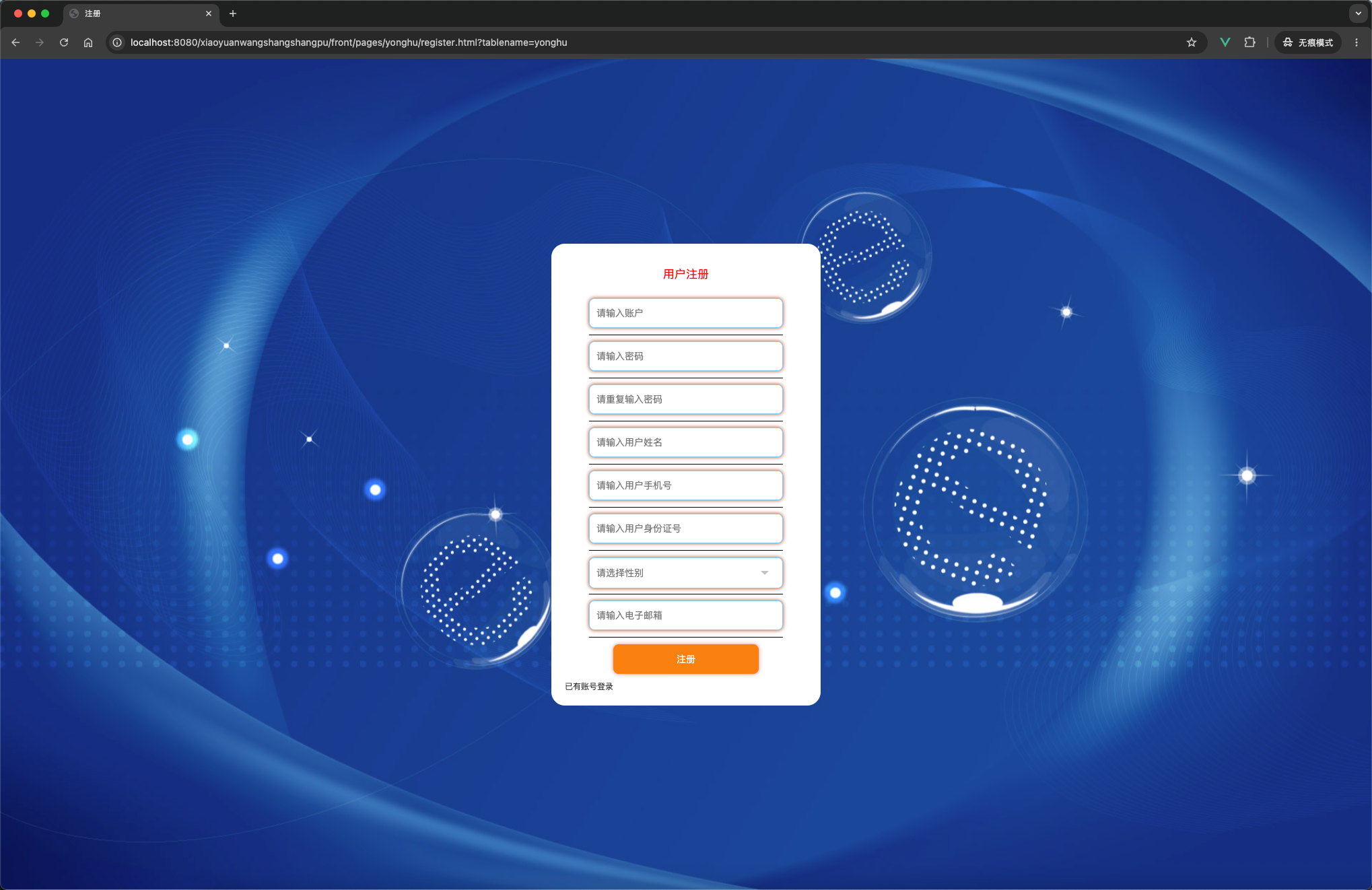Open the Vue devtools extension icon
Screen dimensions: 1372x890
(1225, 42)
